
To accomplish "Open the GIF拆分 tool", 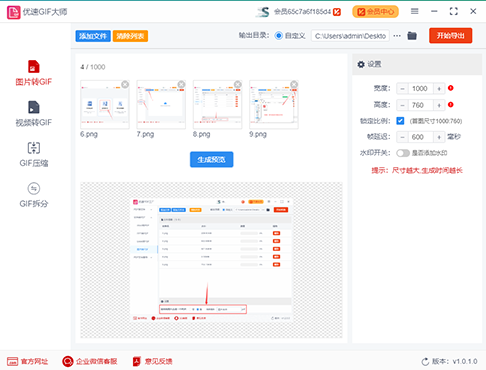I will [34, 195].
